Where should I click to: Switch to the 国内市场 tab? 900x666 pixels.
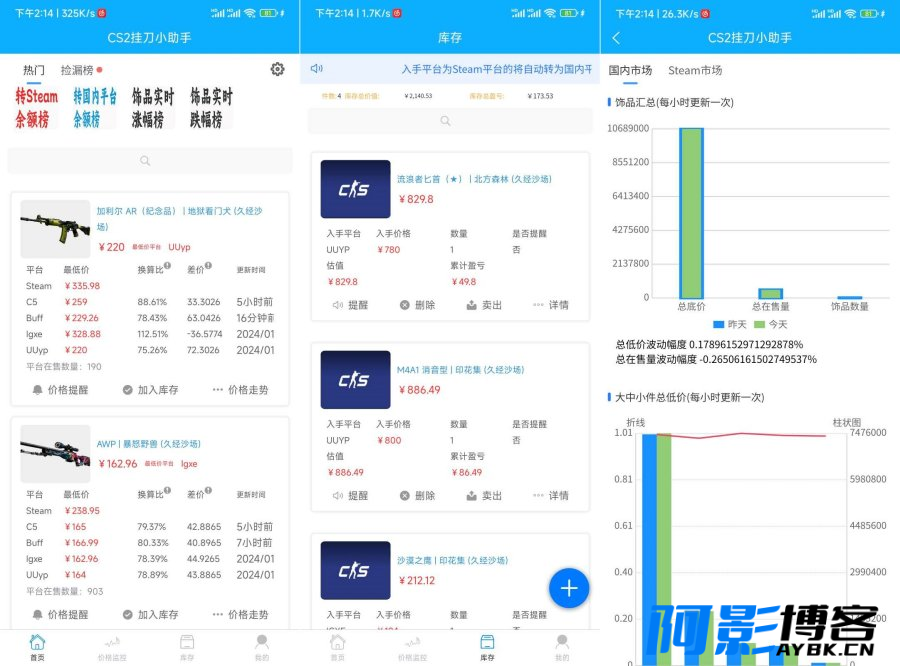630,70
